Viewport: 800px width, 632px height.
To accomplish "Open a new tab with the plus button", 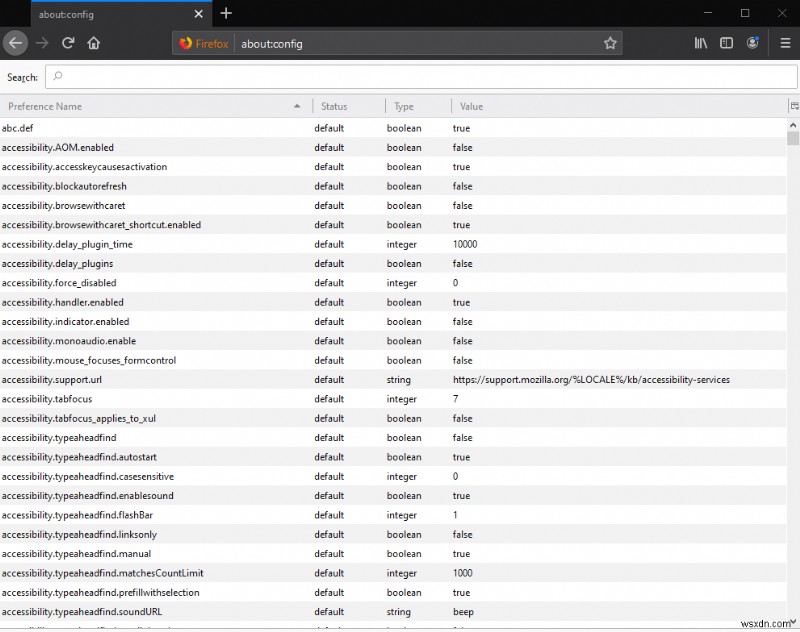I will (226, 14).
